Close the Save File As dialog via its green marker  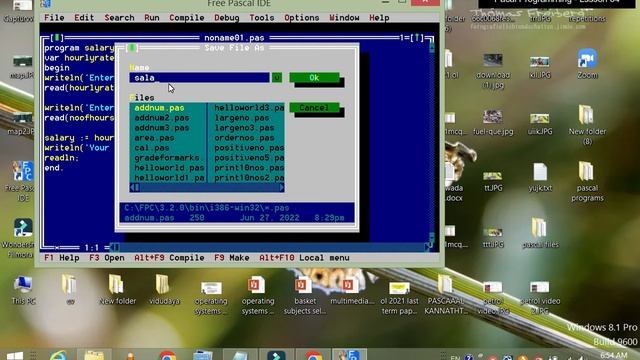coord(132,48)
